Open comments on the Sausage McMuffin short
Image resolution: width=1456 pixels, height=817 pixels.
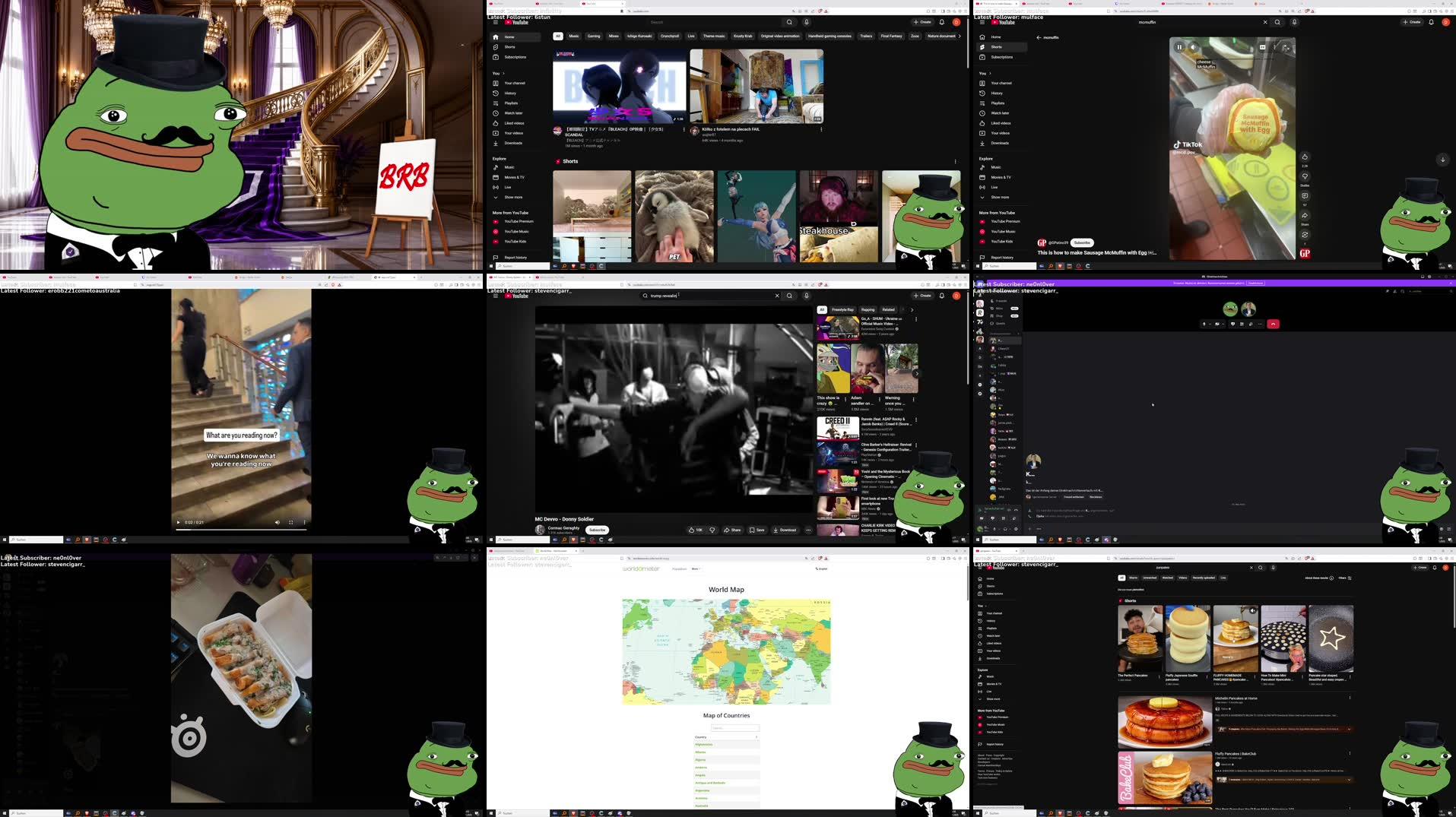click(1305, 196)
